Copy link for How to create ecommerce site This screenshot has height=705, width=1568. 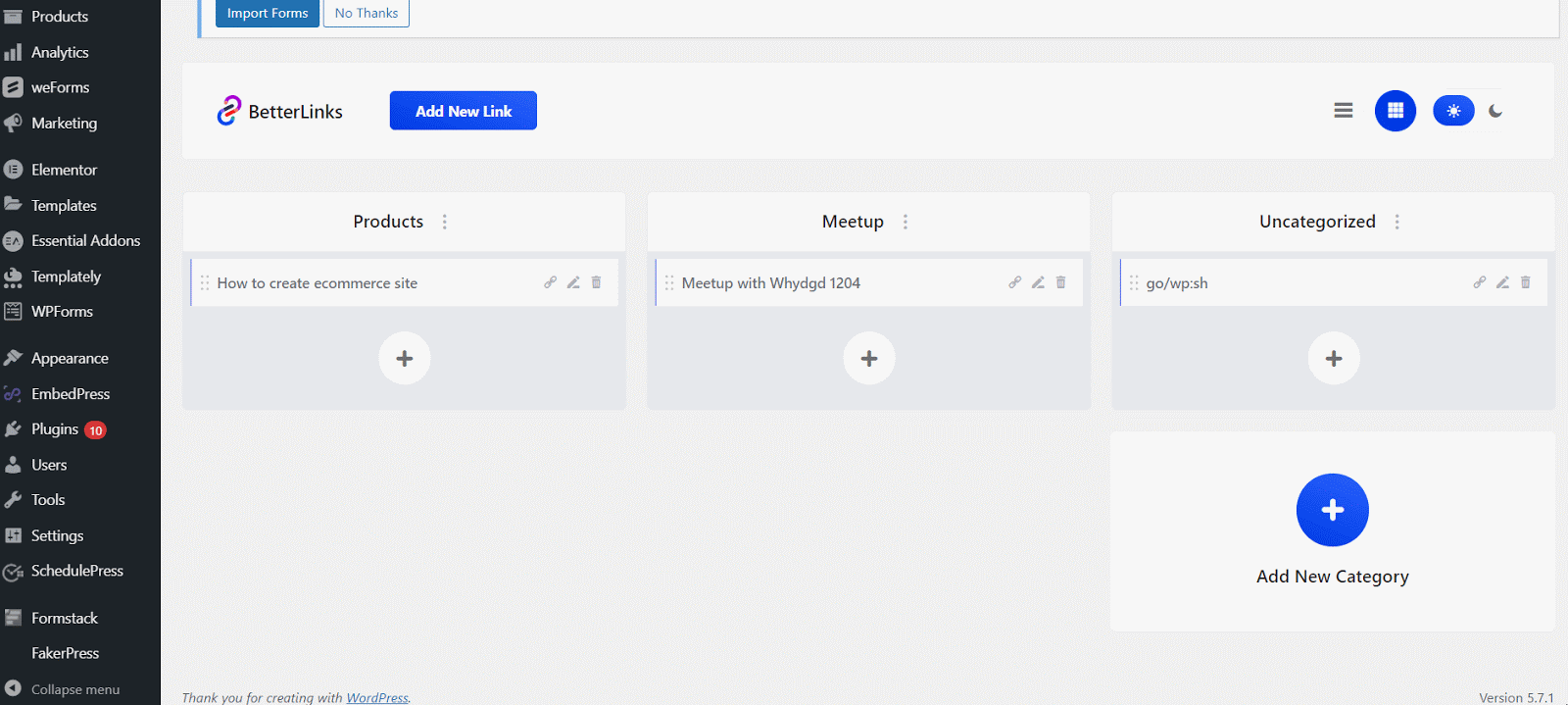pos(551,282)
